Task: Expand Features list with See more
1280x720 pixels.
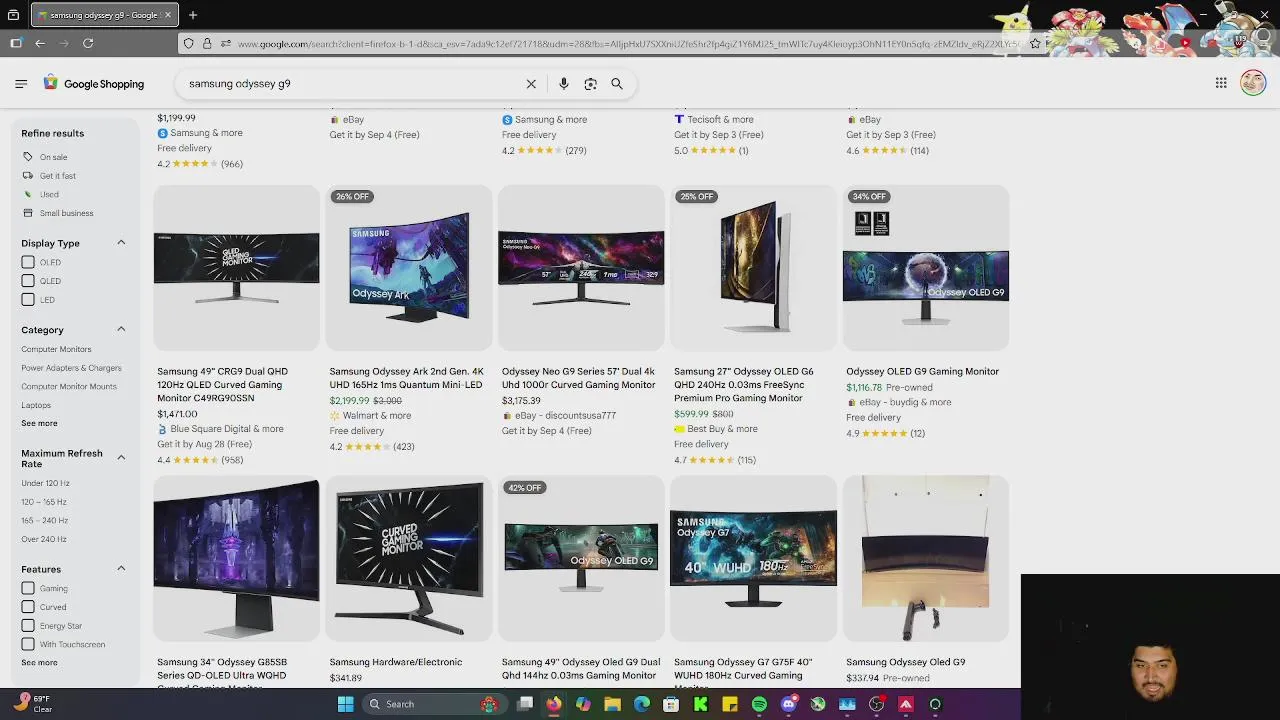Action: click(x=39, y=662)
